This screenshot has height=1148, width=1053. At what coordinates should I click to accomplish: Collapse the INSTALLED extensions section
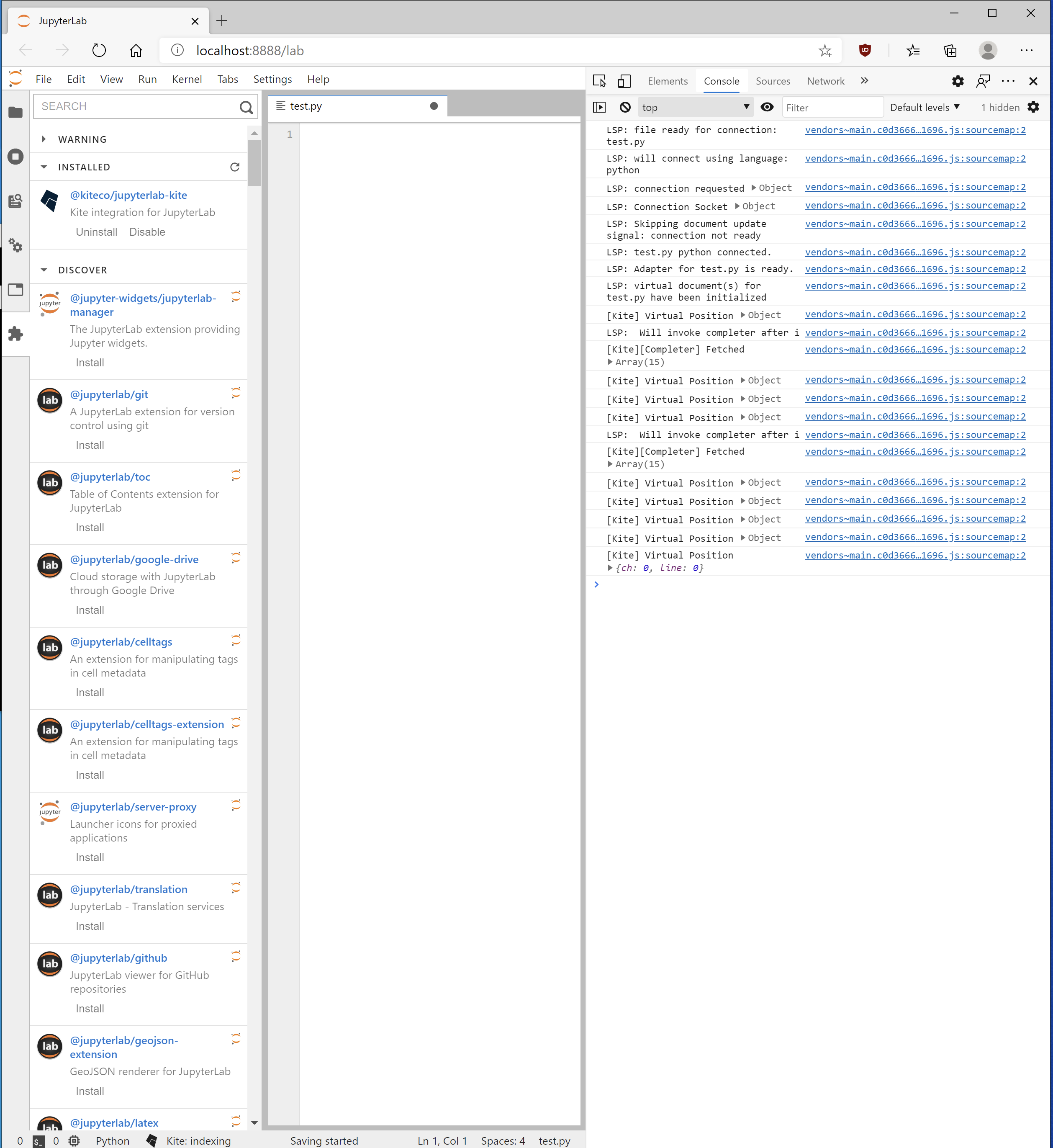coord(44,167)
